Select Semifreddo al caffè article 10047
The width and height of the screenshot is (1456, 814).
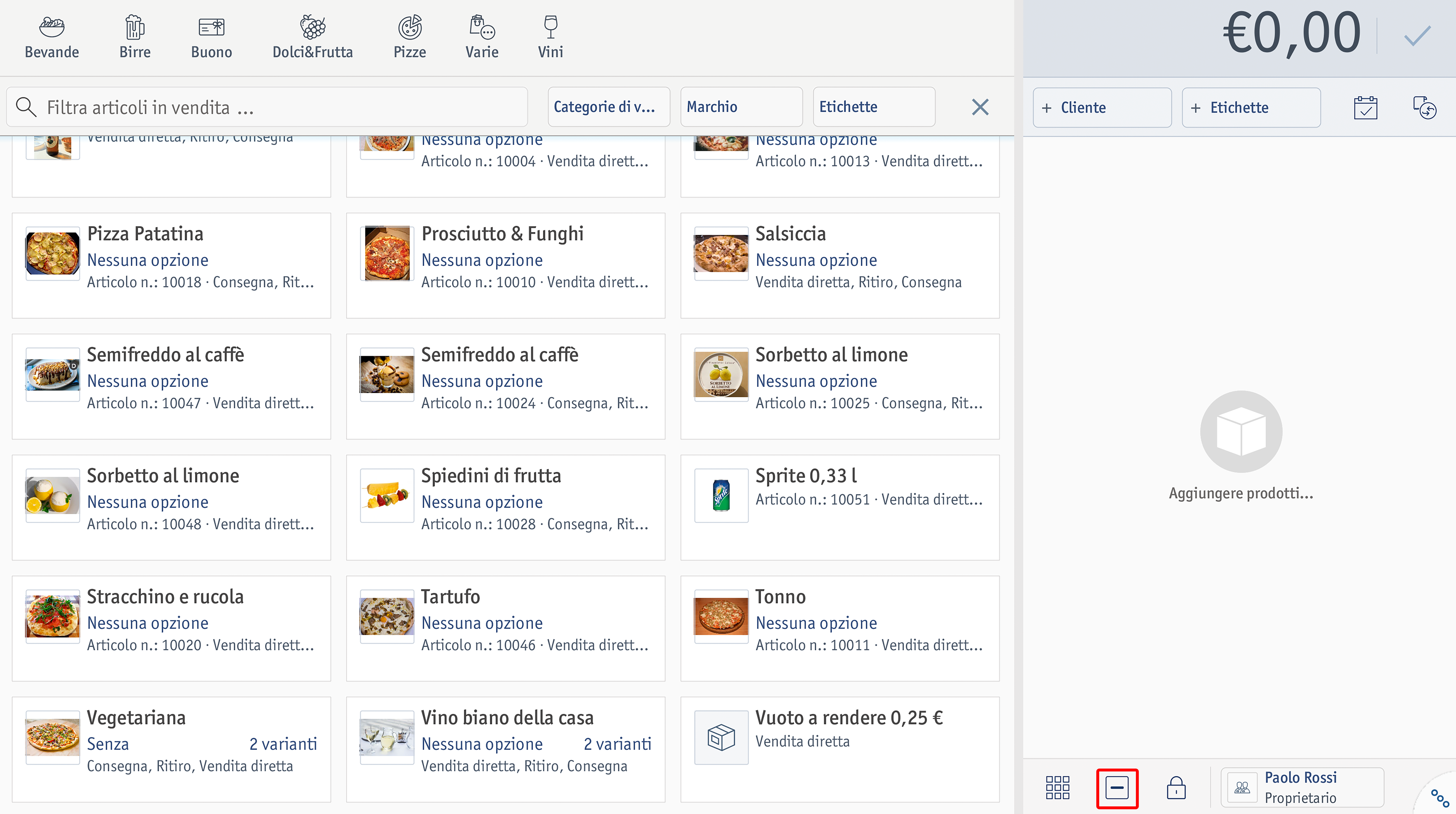click(x=171, y=386)
